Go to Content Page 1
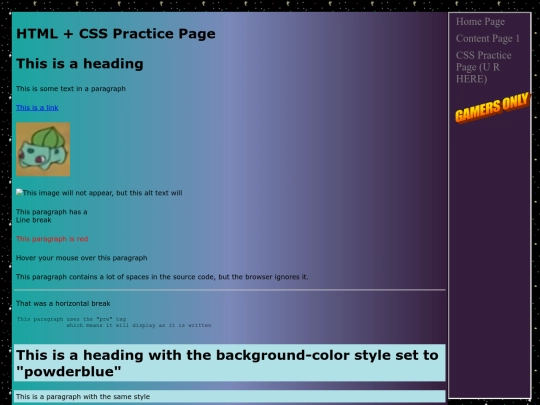The image size is (540, 405). pos(488,39)
